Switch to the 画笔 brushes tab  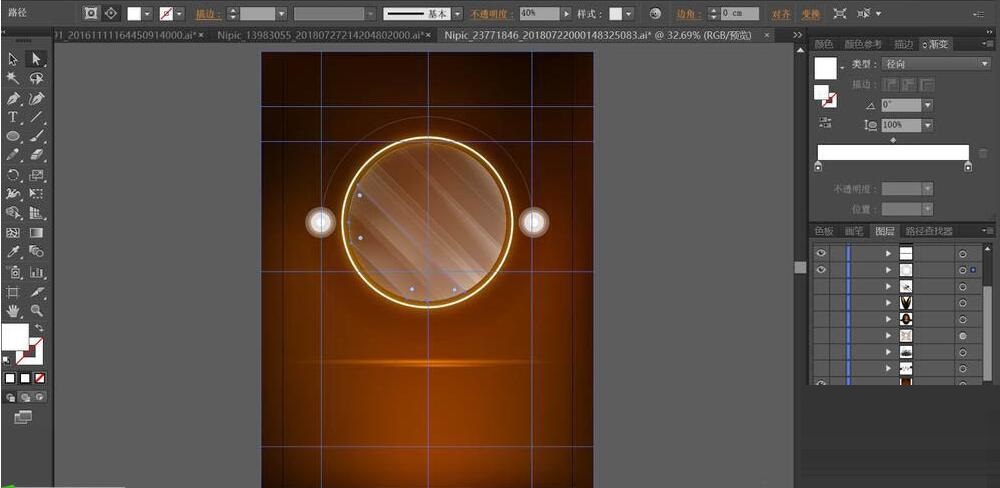click(x=854, y=231)
